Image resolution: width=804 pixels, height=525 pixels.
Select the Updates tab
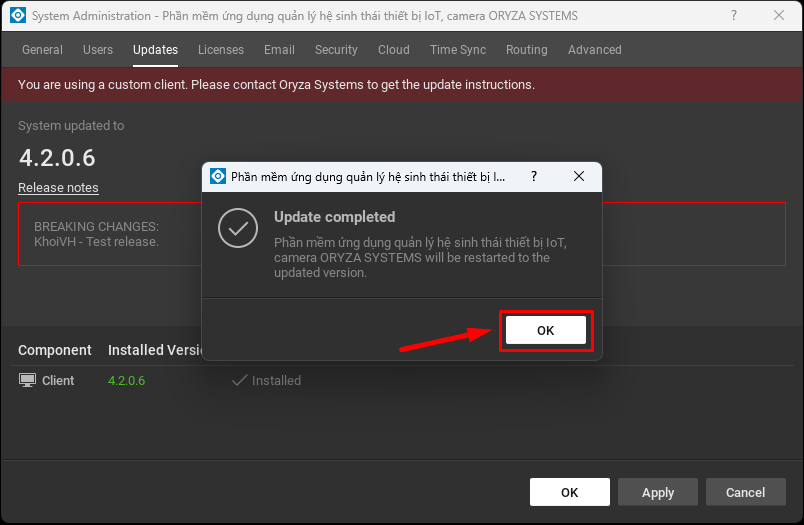click(x=155, y=50)
